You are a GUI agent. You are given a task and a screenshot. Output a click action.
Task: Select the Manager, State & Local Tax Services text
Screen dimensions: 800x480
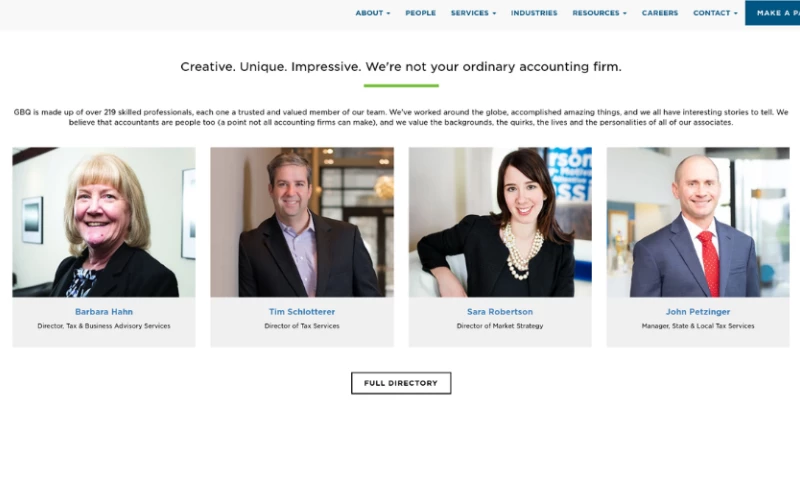tap(698, 326)
